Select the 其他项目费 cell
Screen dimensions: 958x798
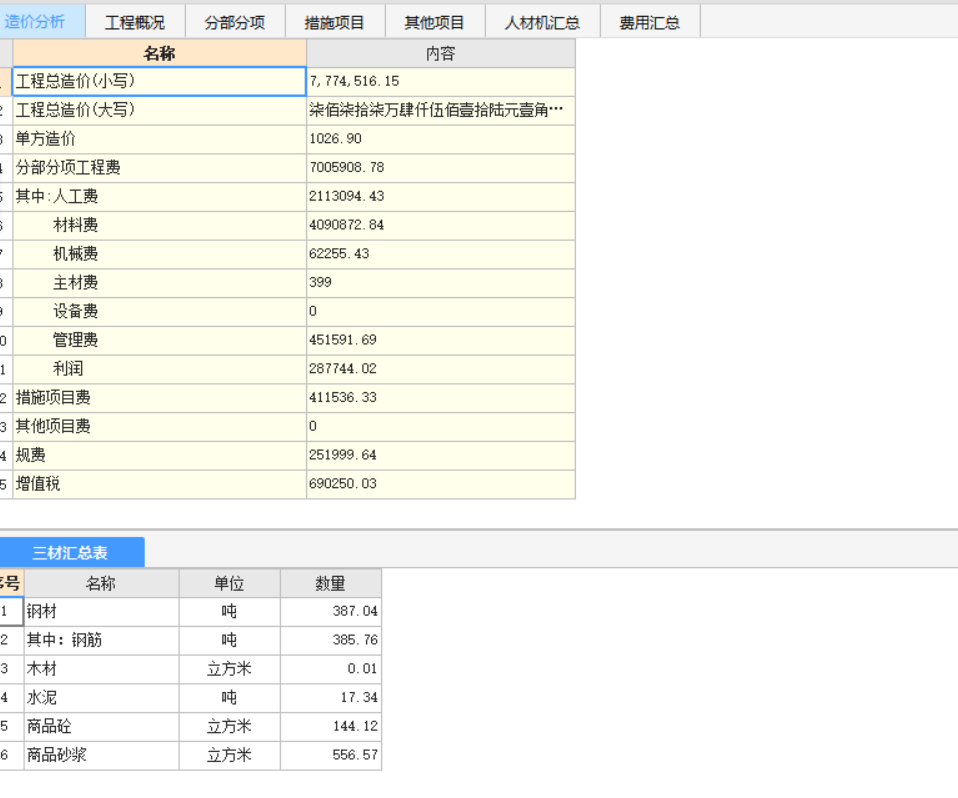click(x=159, y=426)
